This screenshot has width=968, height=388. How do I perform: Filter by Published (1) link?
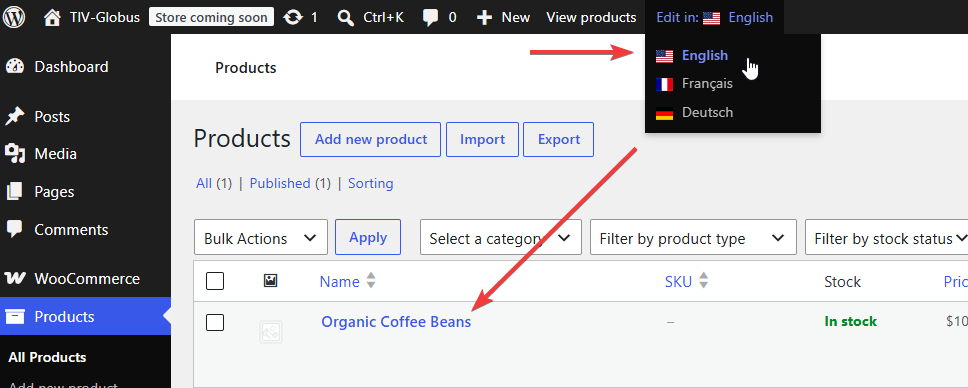click(290, 183)
